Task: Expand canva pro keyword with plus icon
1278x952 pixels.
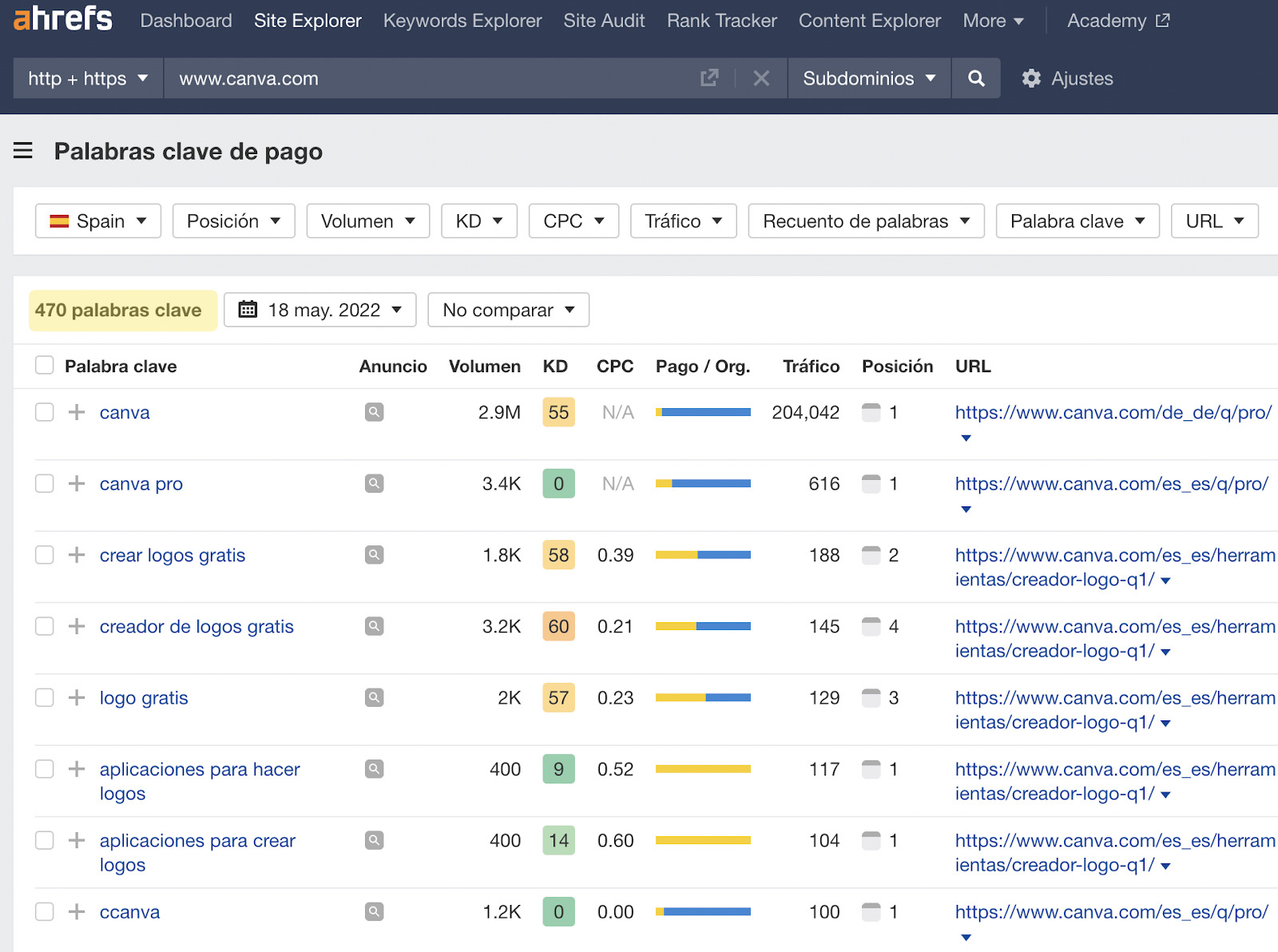Action: pos(77,483)
